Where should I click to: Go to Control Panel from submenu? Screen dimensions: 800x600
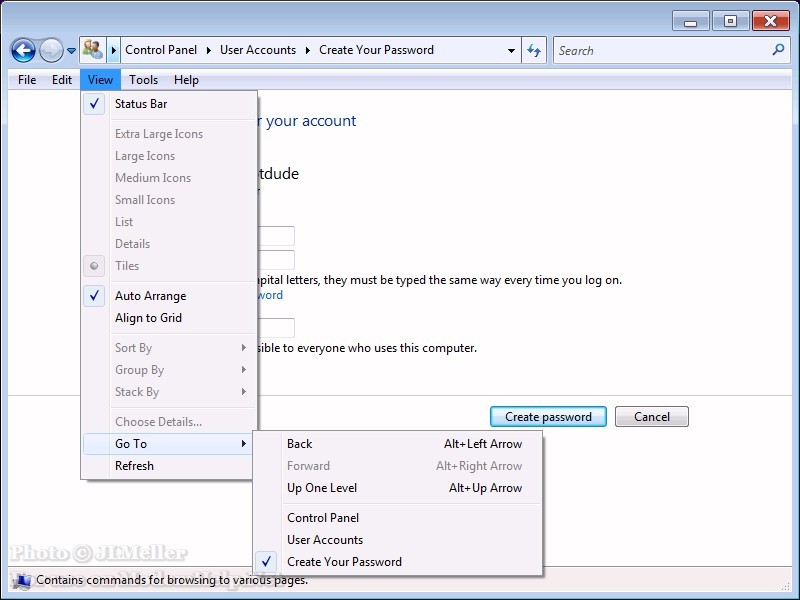[x=323, y=518]
